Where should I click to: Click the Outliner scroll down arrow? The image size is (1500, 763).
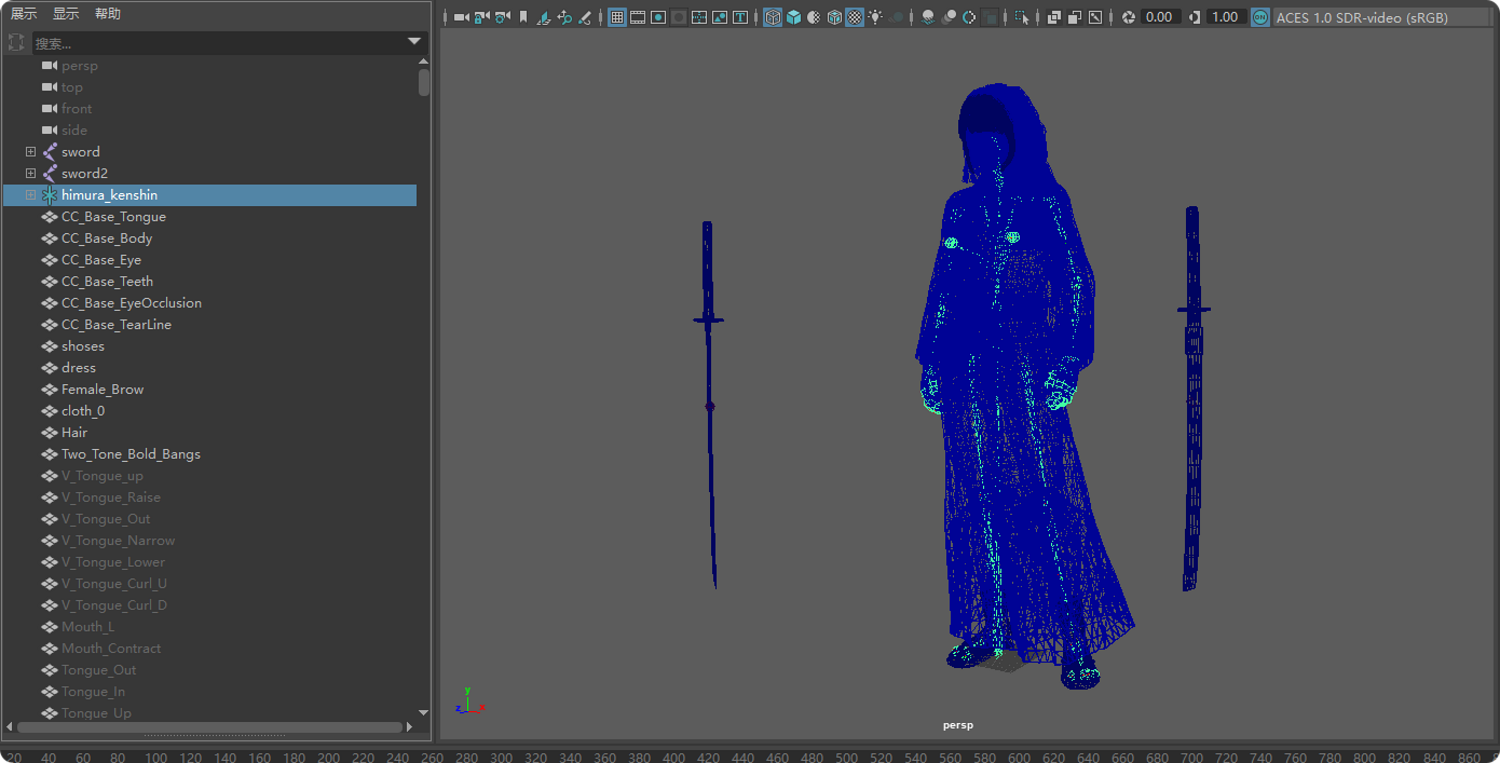pyautogui.click(x=424, y=713)
